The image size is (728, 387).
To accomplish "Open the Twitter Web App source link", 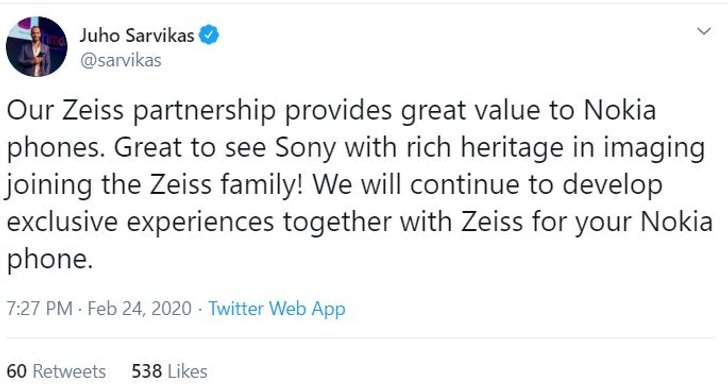I will point(277,309).
